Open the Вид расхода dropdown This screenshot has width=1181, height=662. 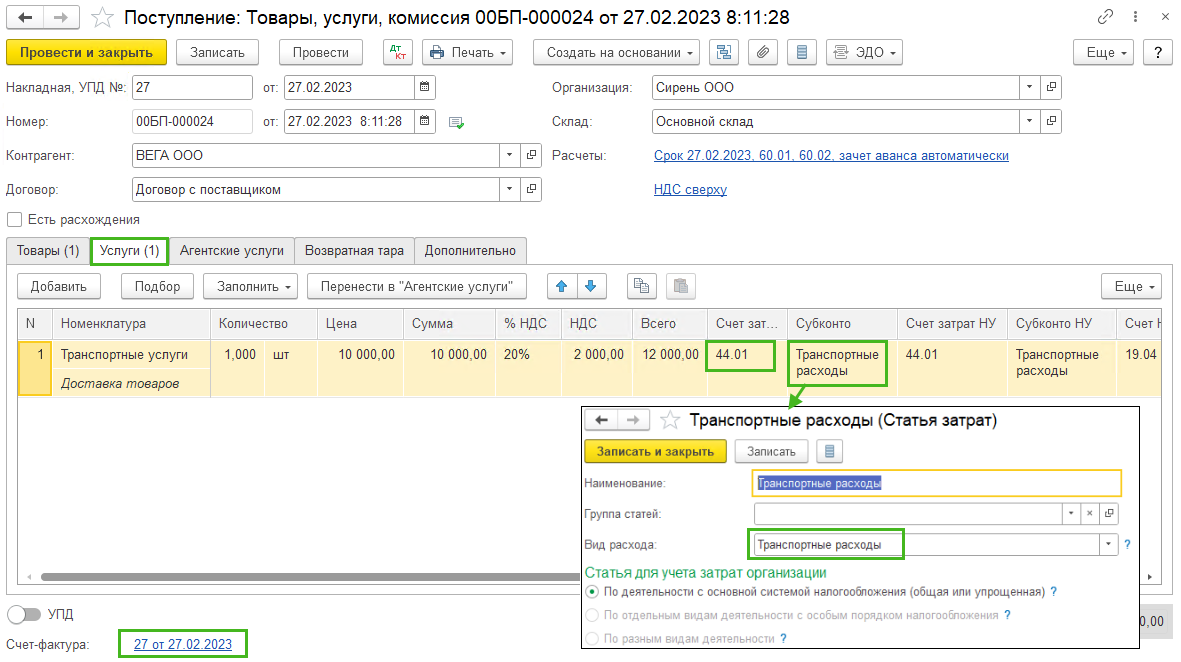pos(1108,545)
